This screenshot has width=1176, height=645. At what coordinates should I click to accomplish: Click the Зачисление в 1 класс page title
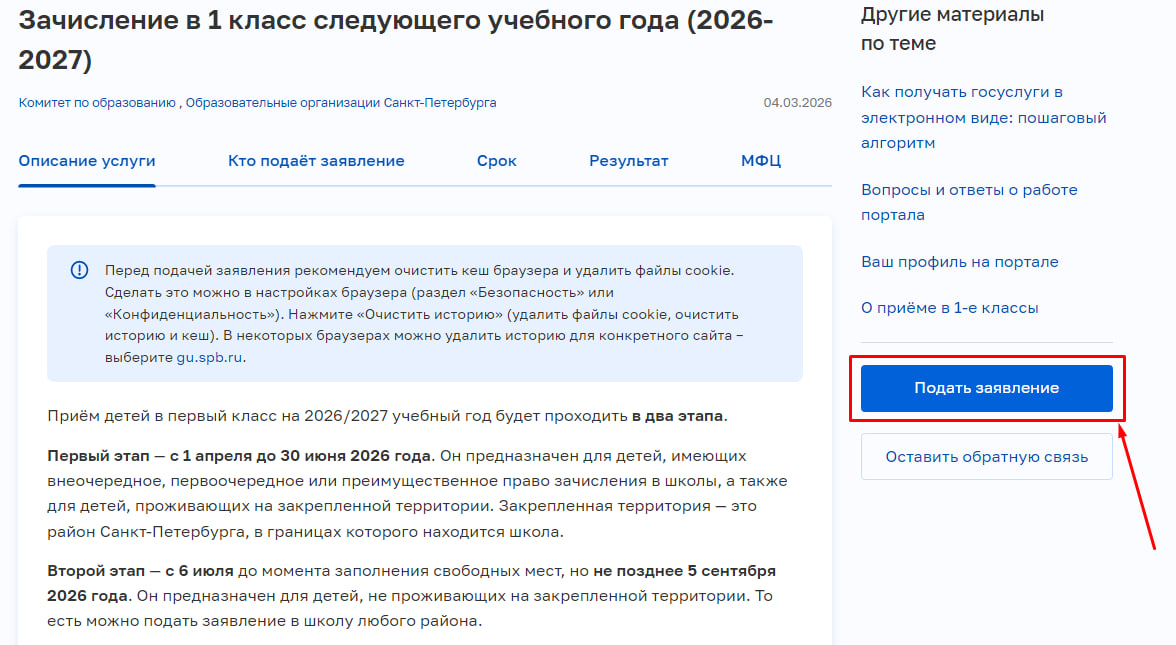[x=395, y=40]
